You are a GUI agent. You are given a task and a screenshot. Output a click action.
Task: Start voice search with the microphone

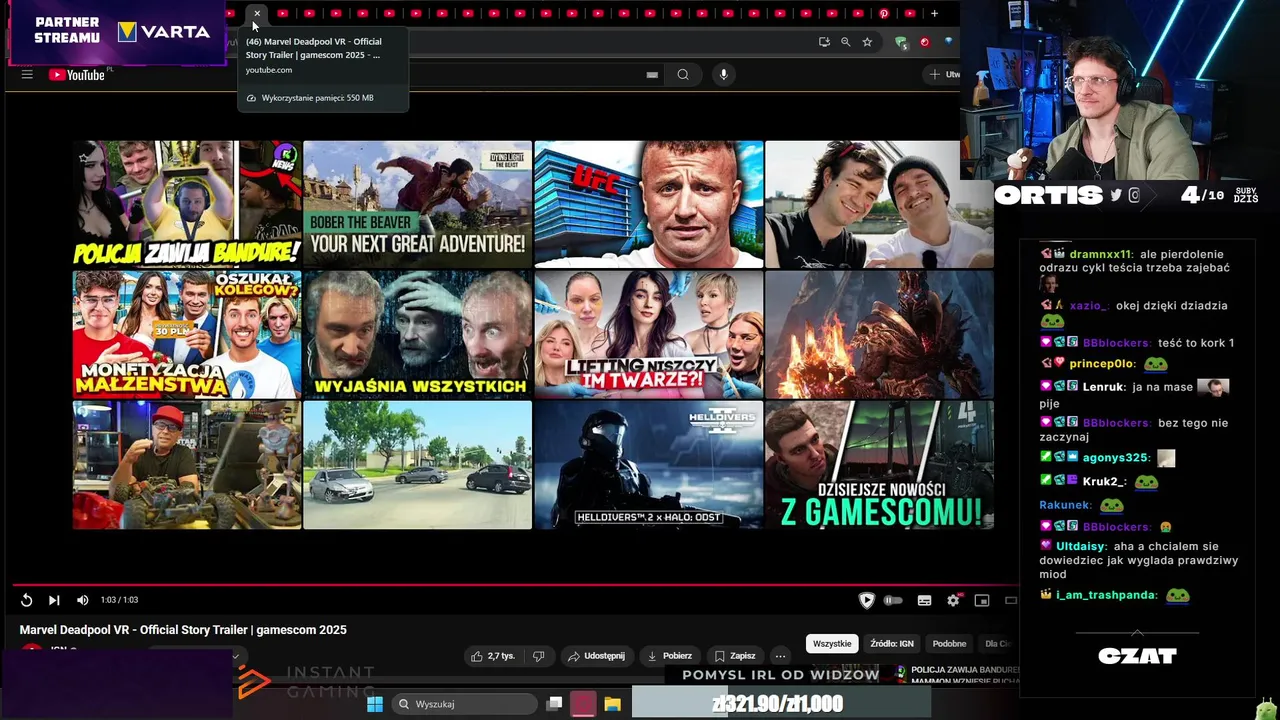coord(723,74)
